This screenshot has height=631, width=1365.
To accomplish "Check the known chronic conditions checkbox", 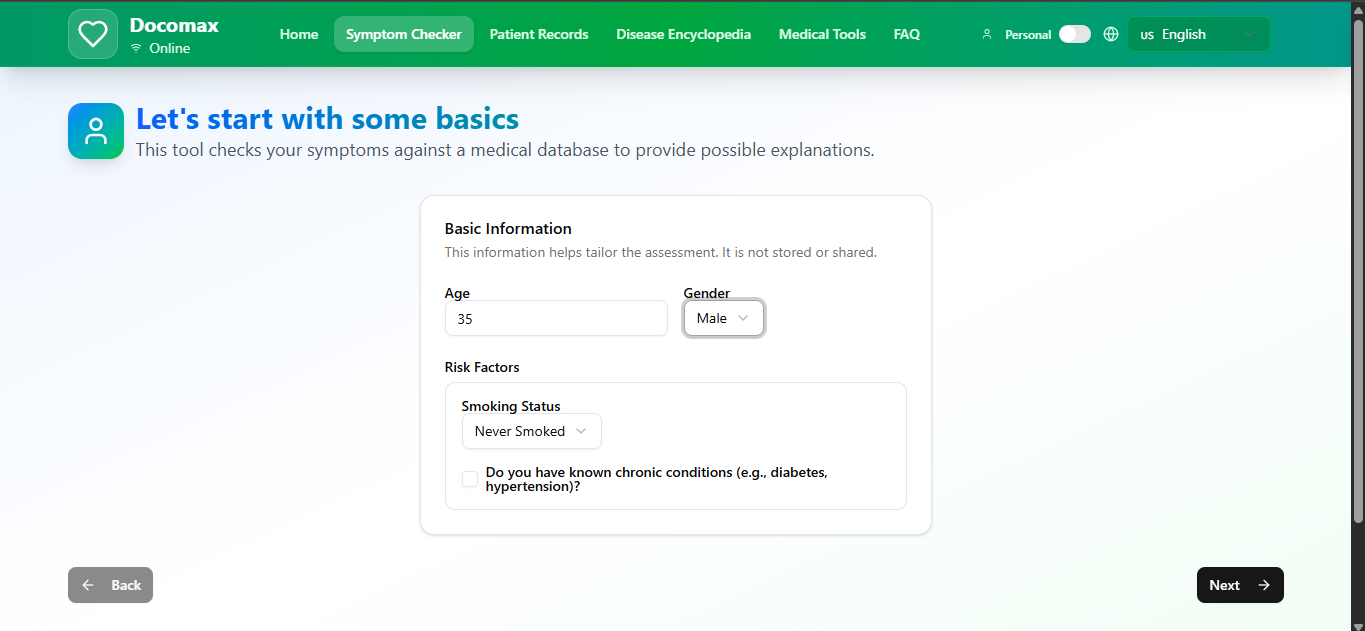I will pyautogui.click(x=470, y=479).
